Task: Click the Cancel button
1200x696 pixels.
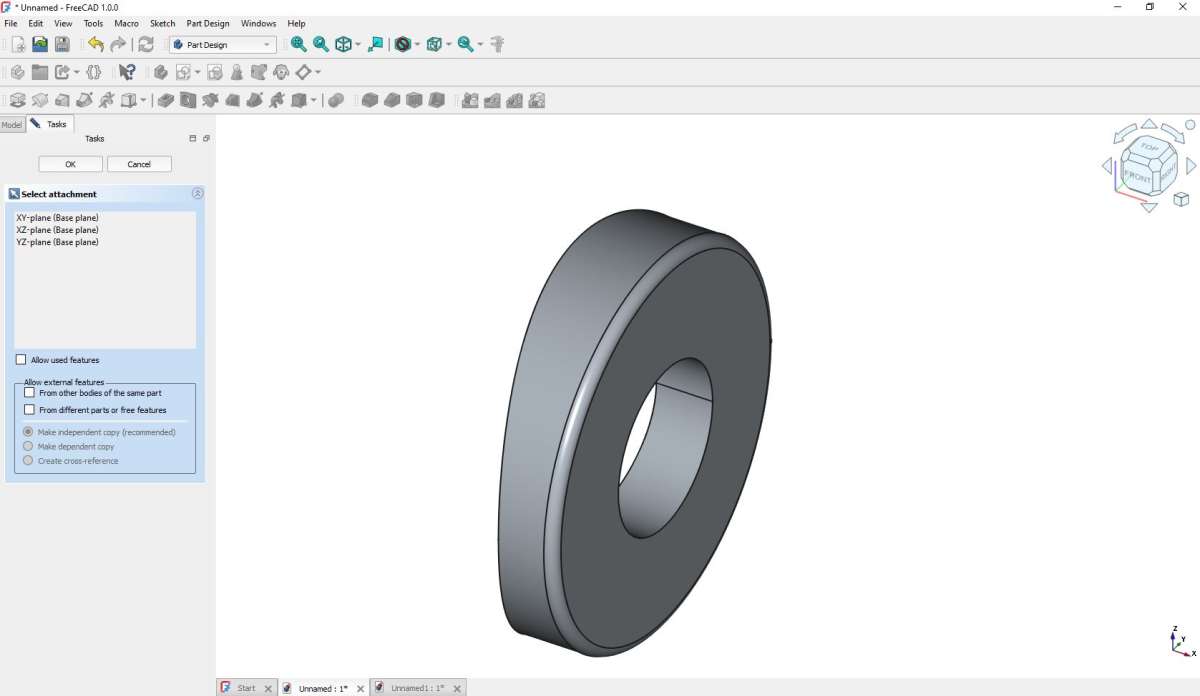Action: (139, 164)
